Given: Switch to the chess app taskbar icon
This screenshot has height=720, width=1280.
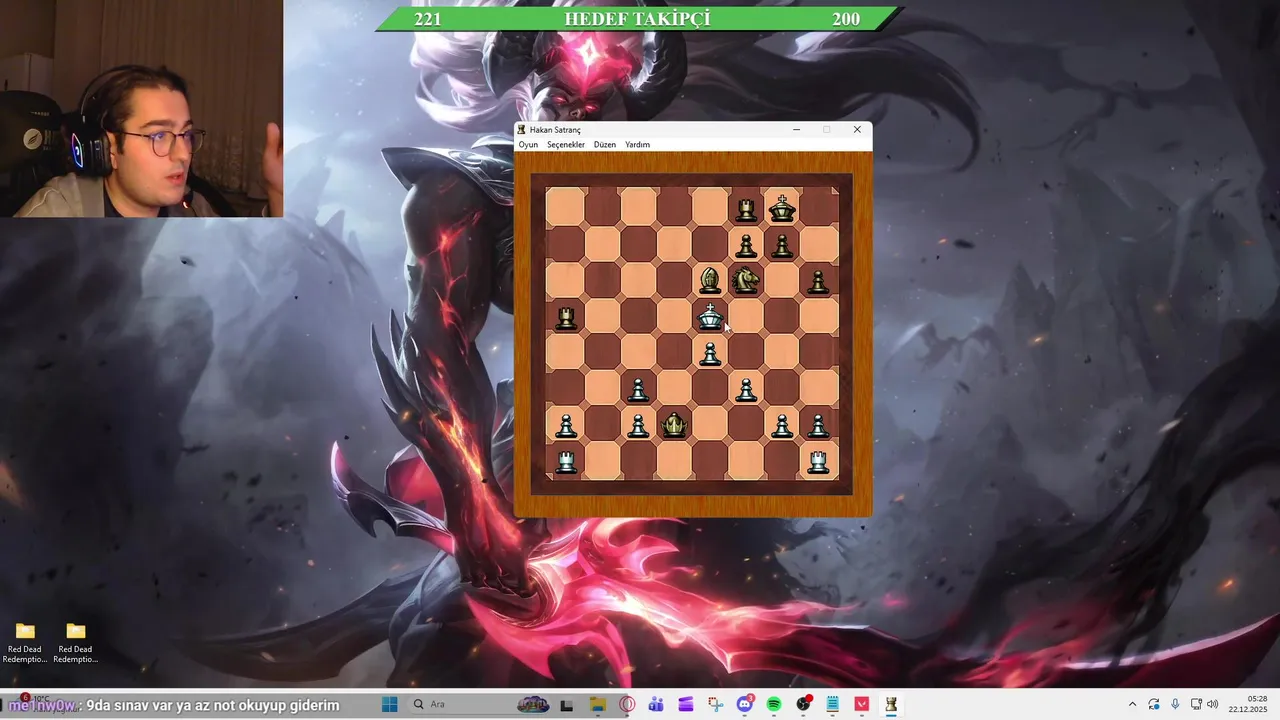Looking at the screenshot, I should point(891,705).
